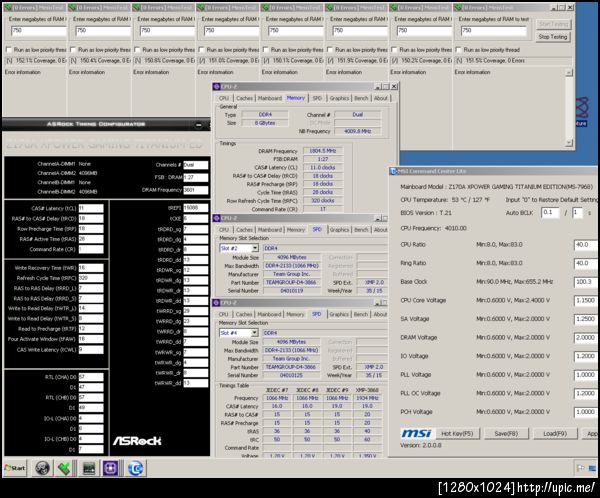The image size is (600, 498).
Task: Click the PLL OC Voltage field showing 1.2000
Action: (586, 394)
